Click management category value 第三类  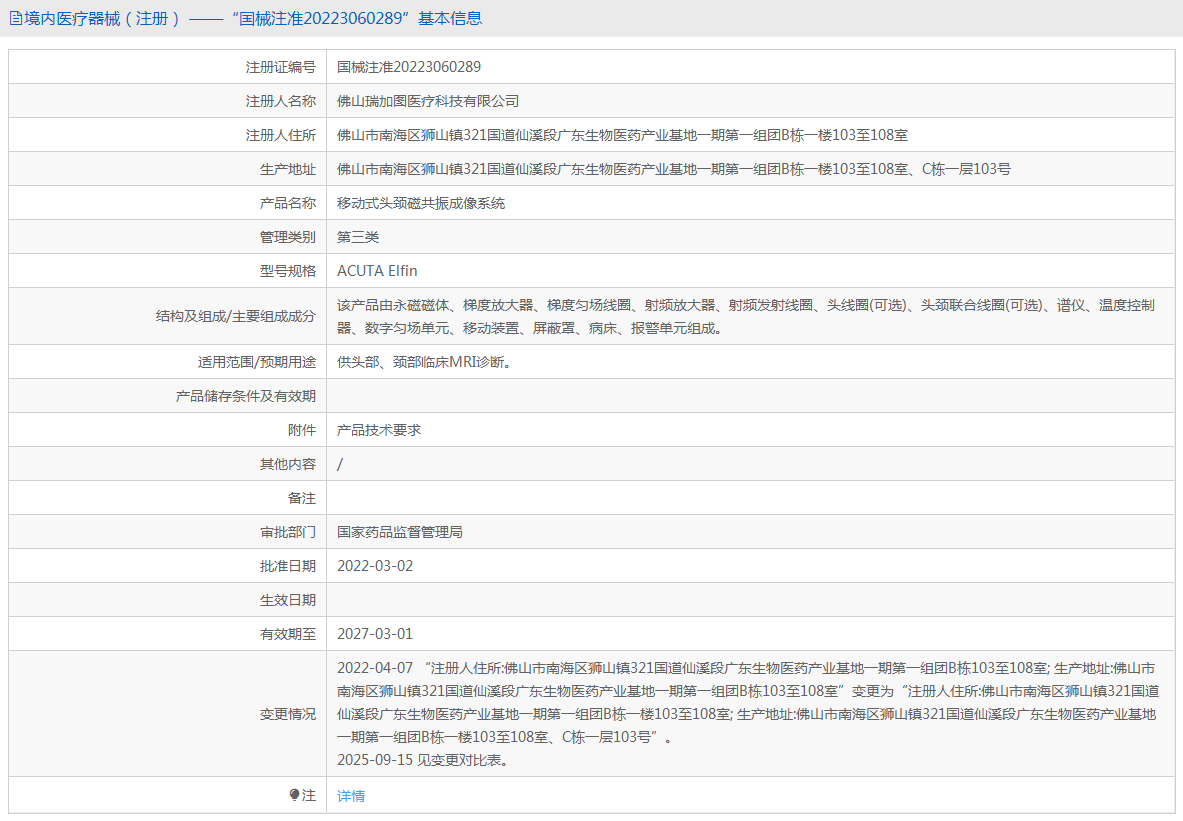coord(358,237)
